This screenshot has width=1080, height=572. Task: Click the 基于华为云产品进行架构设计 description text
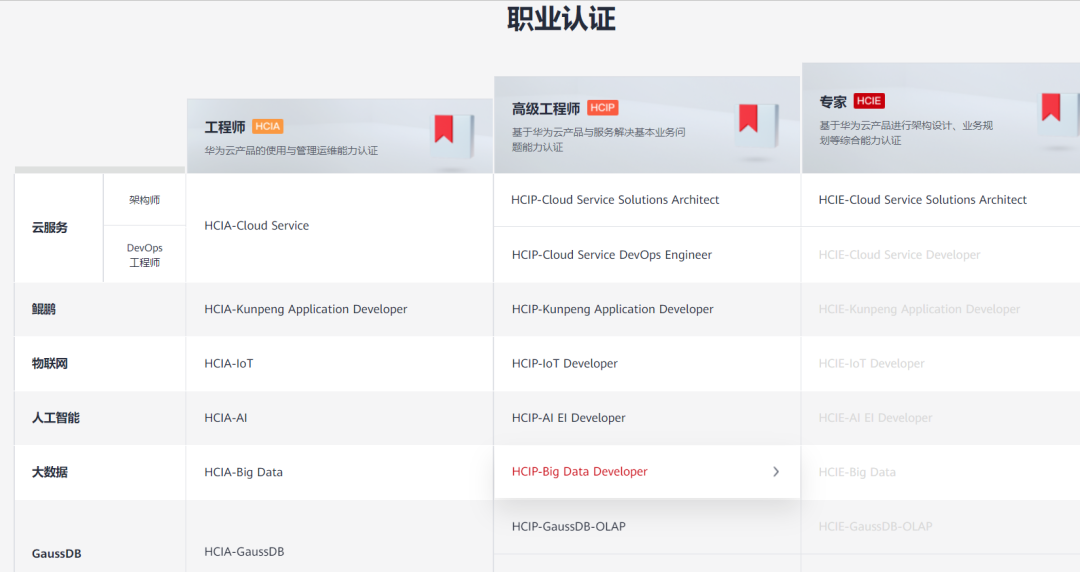coord(906,132)
